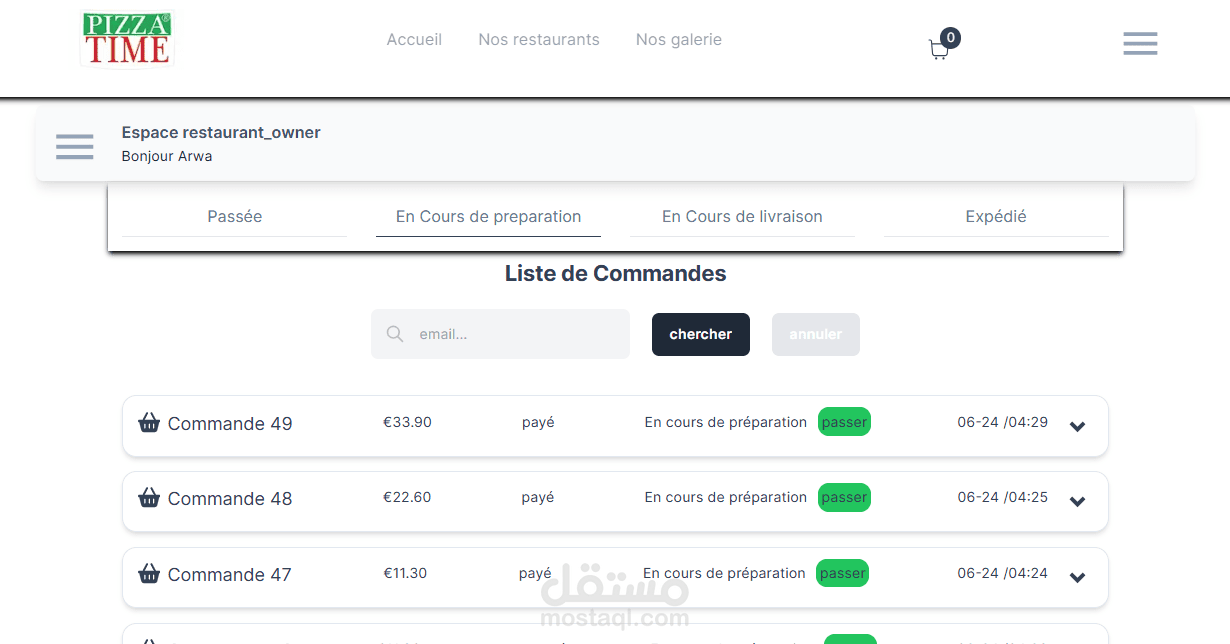1230x644 pixels.
Task: Click the Commande 47 title
Action: tap(229, 575)
